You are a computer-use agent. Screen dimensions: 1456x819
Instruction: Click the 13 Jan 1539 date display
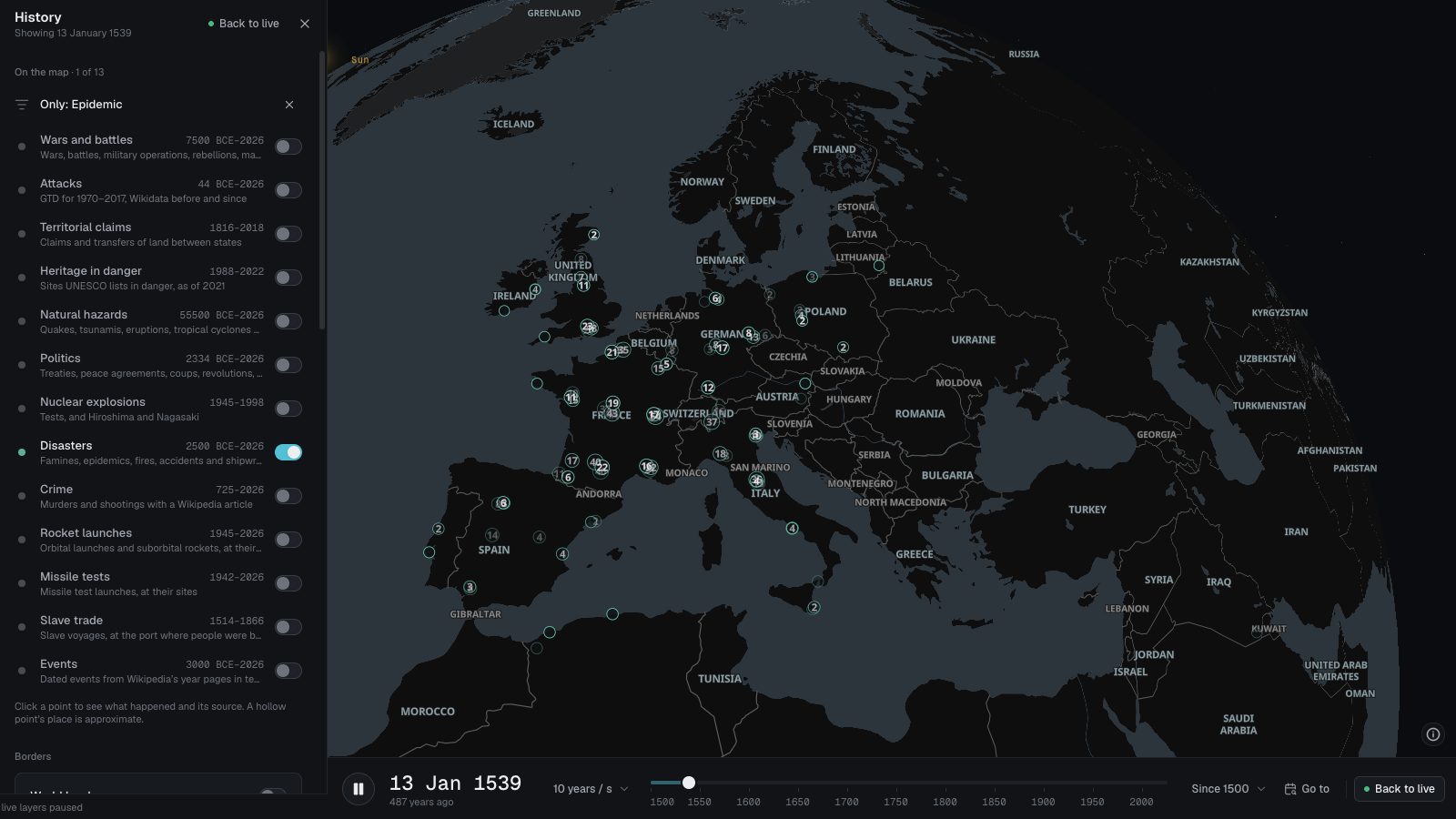455,784
